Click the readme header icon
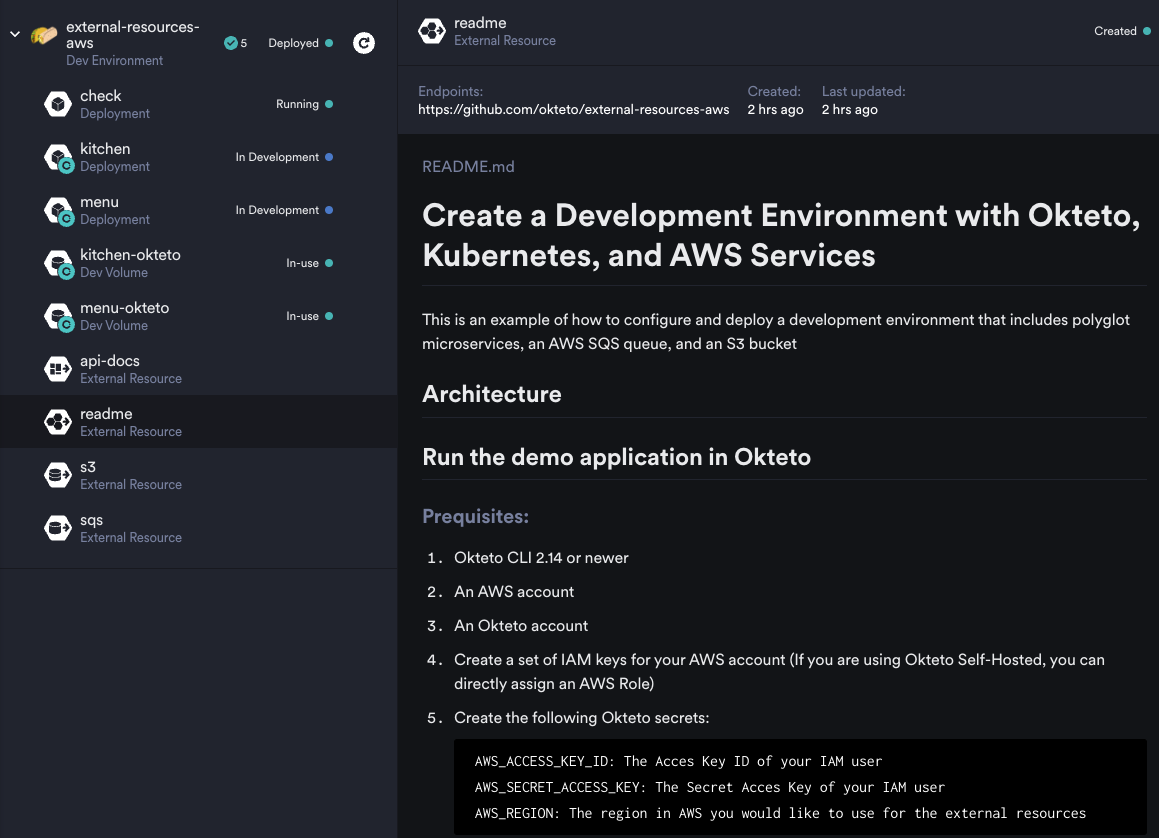The height and width of the screenshot is (838, 1159). [432, 31]
